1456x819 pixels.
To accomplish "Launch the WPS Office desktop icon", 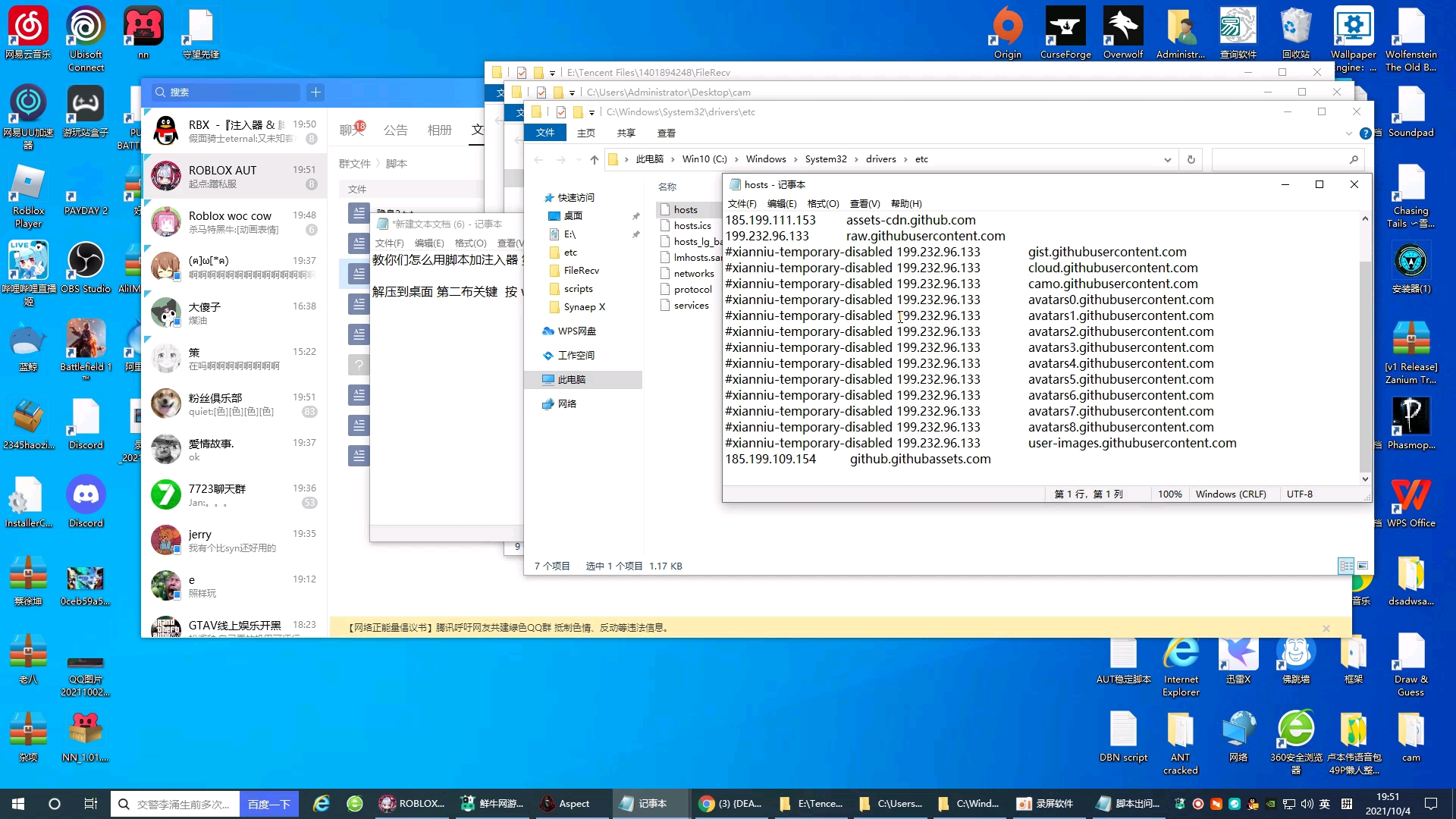I will 1411,502.
